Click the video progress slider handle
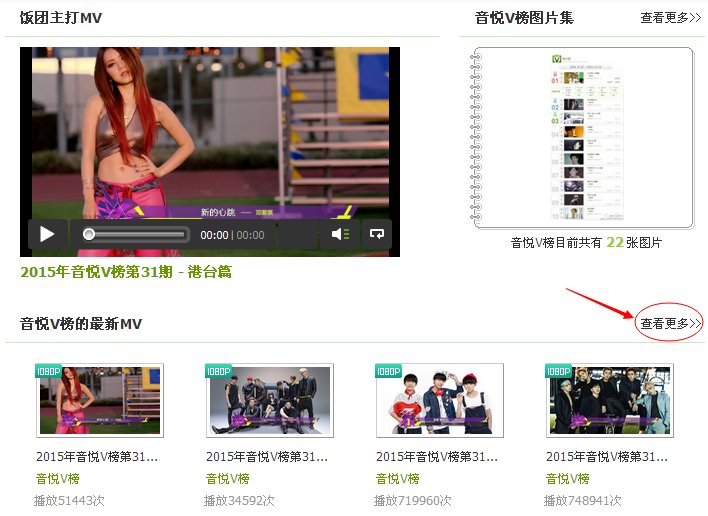This screenshot has width=708, height=516. 89,234
